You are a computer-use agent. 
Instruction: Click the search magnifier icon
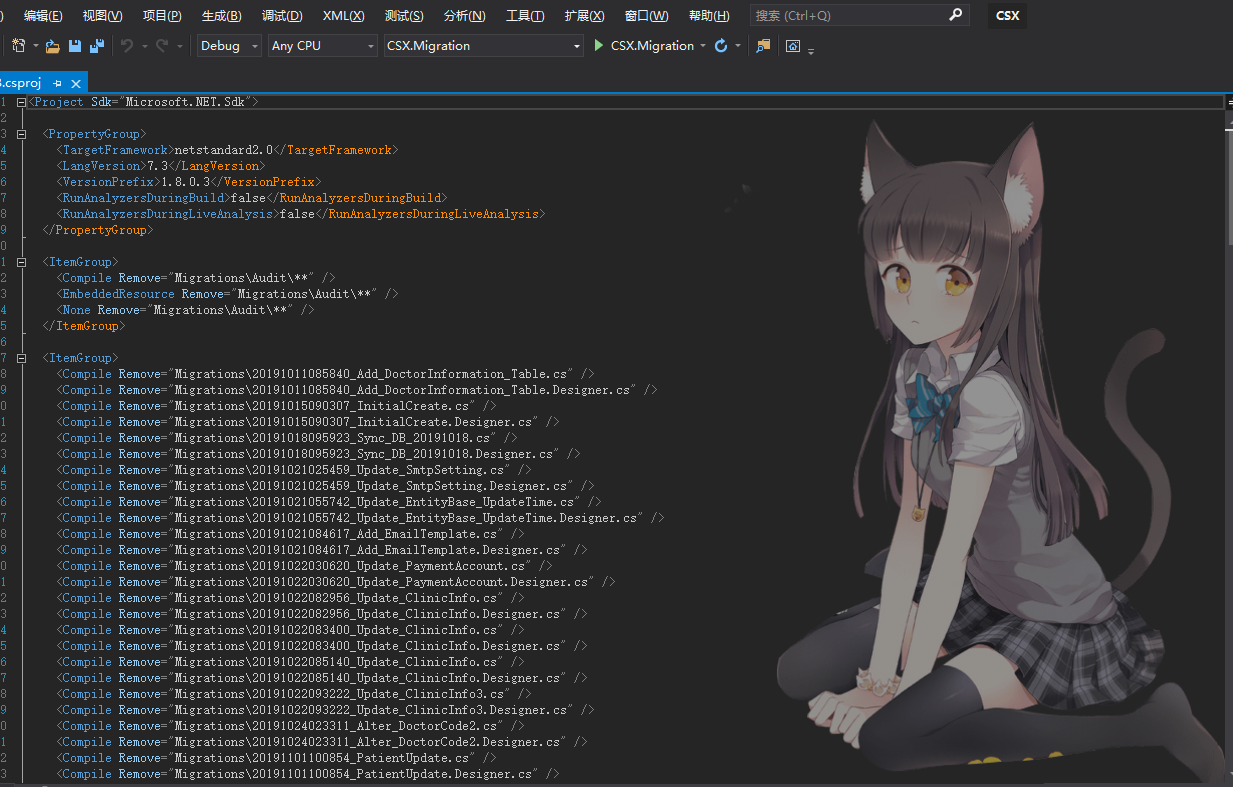pyautogui.click(x=955, y=15)
